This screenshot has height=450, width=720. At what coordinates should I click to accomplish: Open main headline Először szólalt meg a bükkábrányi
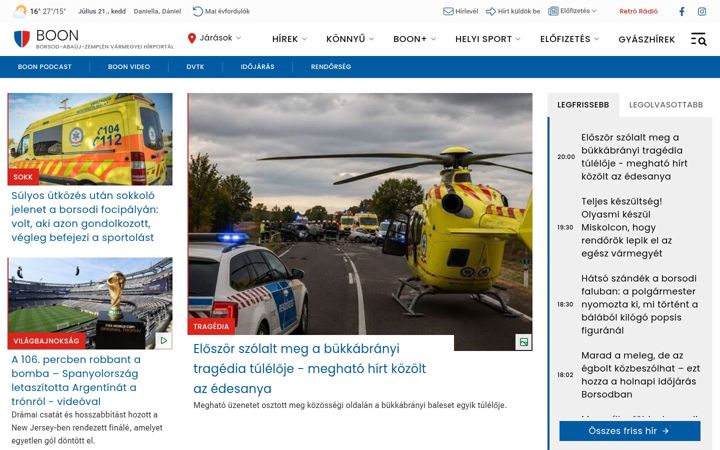(x=309, y=368)
